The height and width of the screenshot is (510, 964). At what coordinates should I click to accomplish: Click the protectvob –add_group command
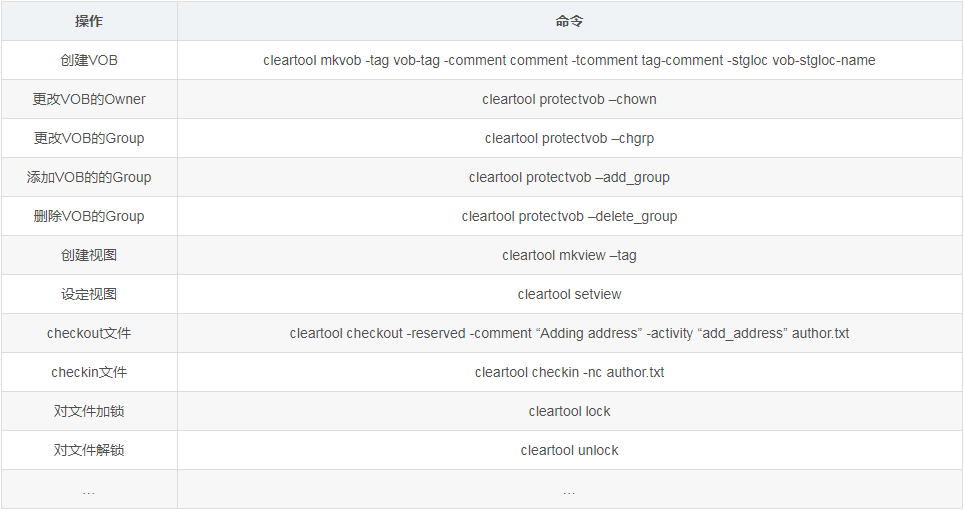click(569, 177)
